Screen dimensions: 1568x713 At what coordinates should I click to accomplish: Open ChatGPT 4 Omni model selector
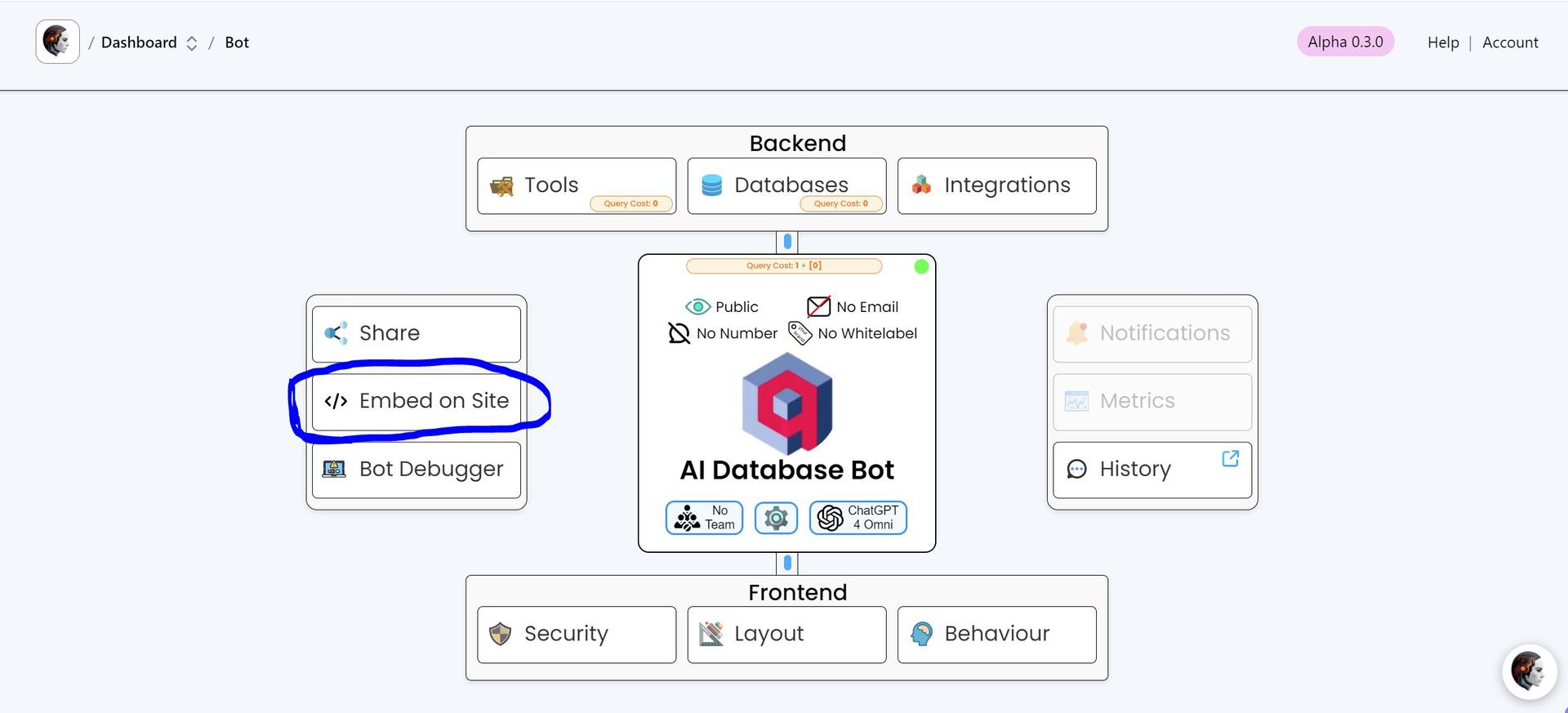click(x=857, y=518)
